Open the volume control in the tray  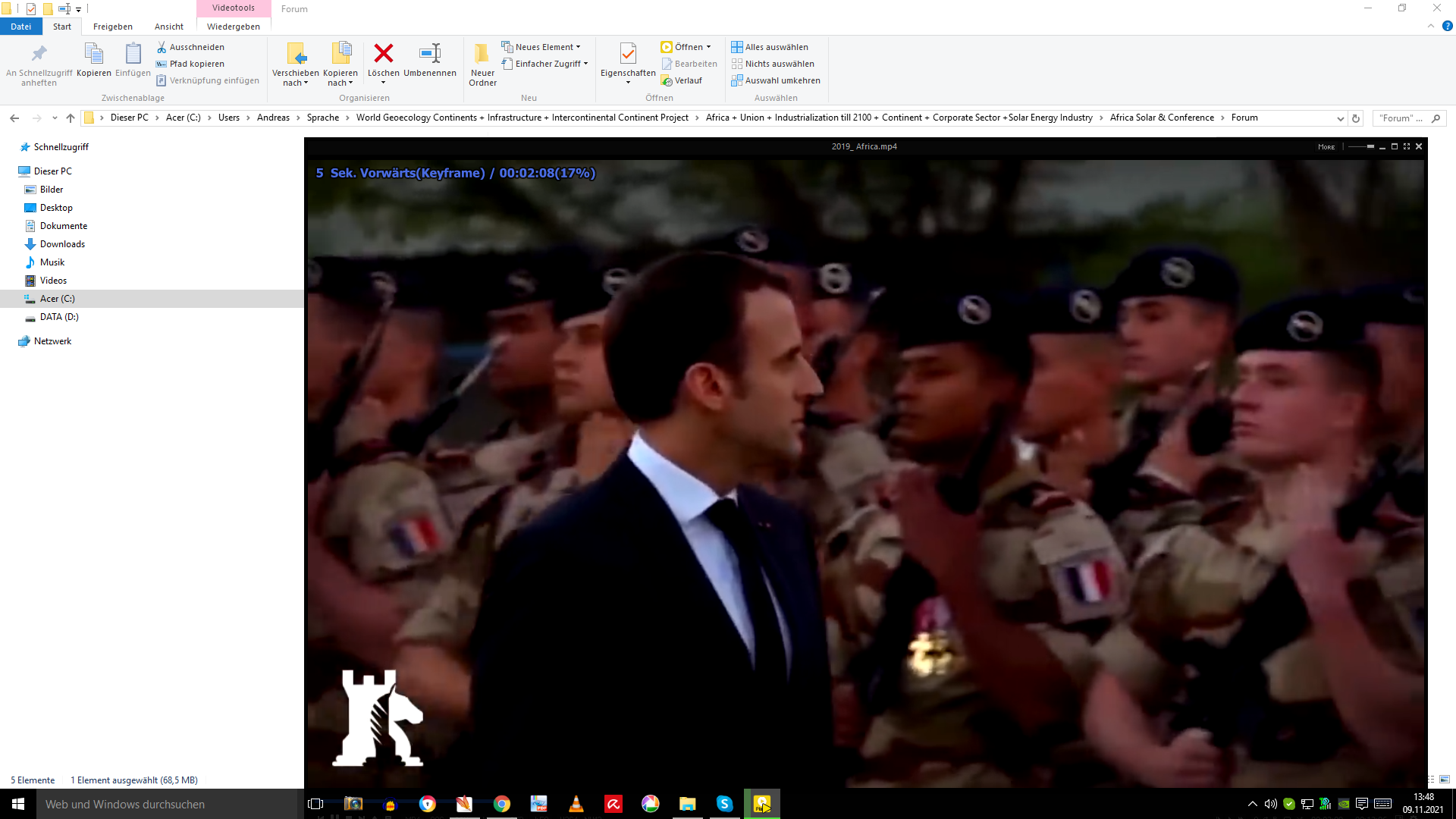click(x=1270, y=804)
